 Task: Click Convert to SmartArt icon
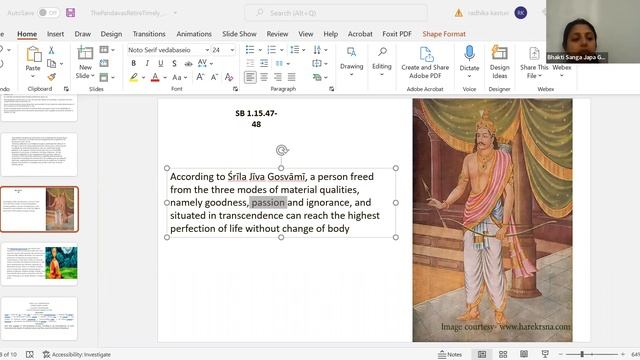(x=320, y=77)
